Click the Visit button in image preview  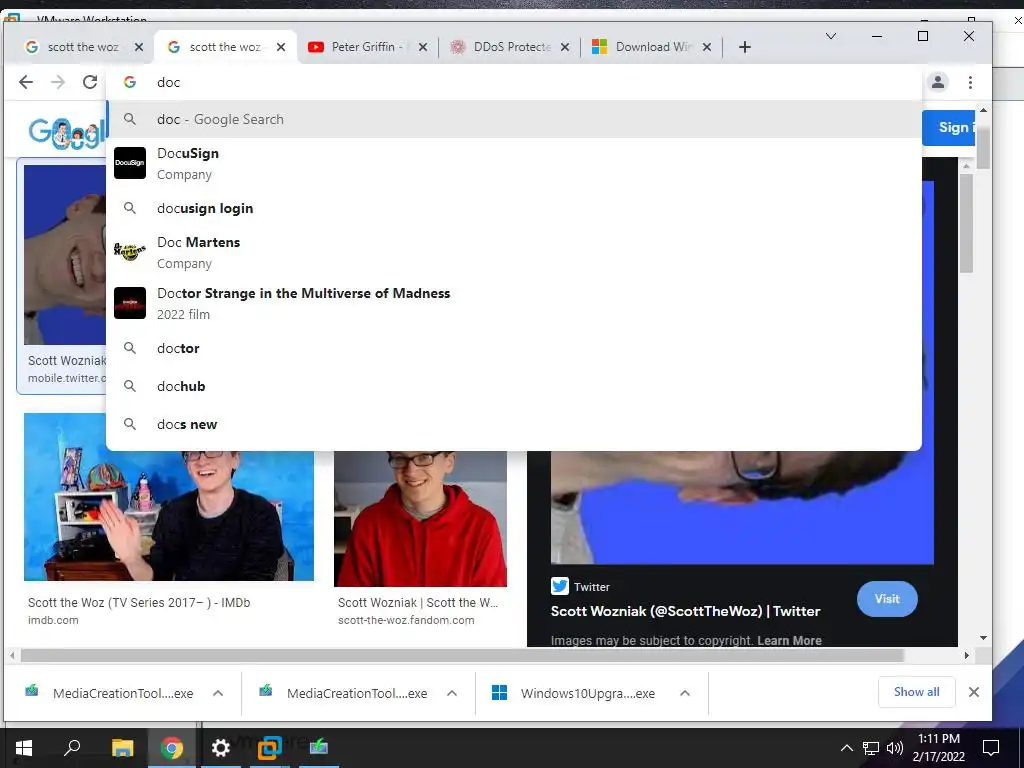[x=887, y=599]
